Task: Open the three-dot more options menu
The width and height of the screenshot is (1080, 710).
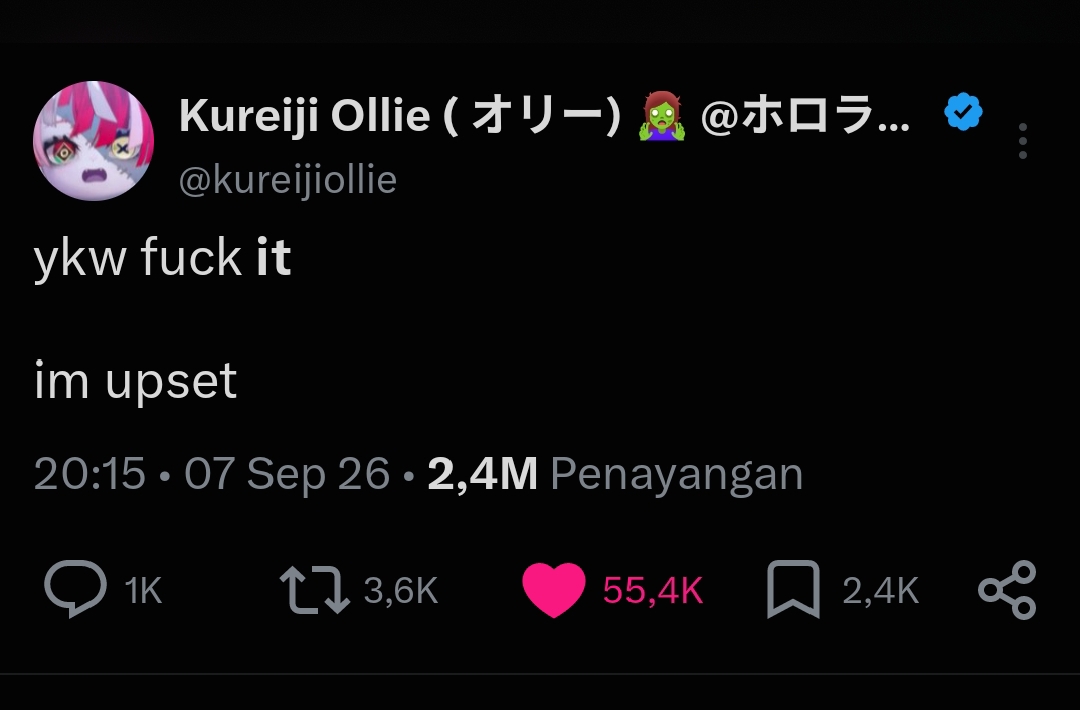Action: (1023, 141)
